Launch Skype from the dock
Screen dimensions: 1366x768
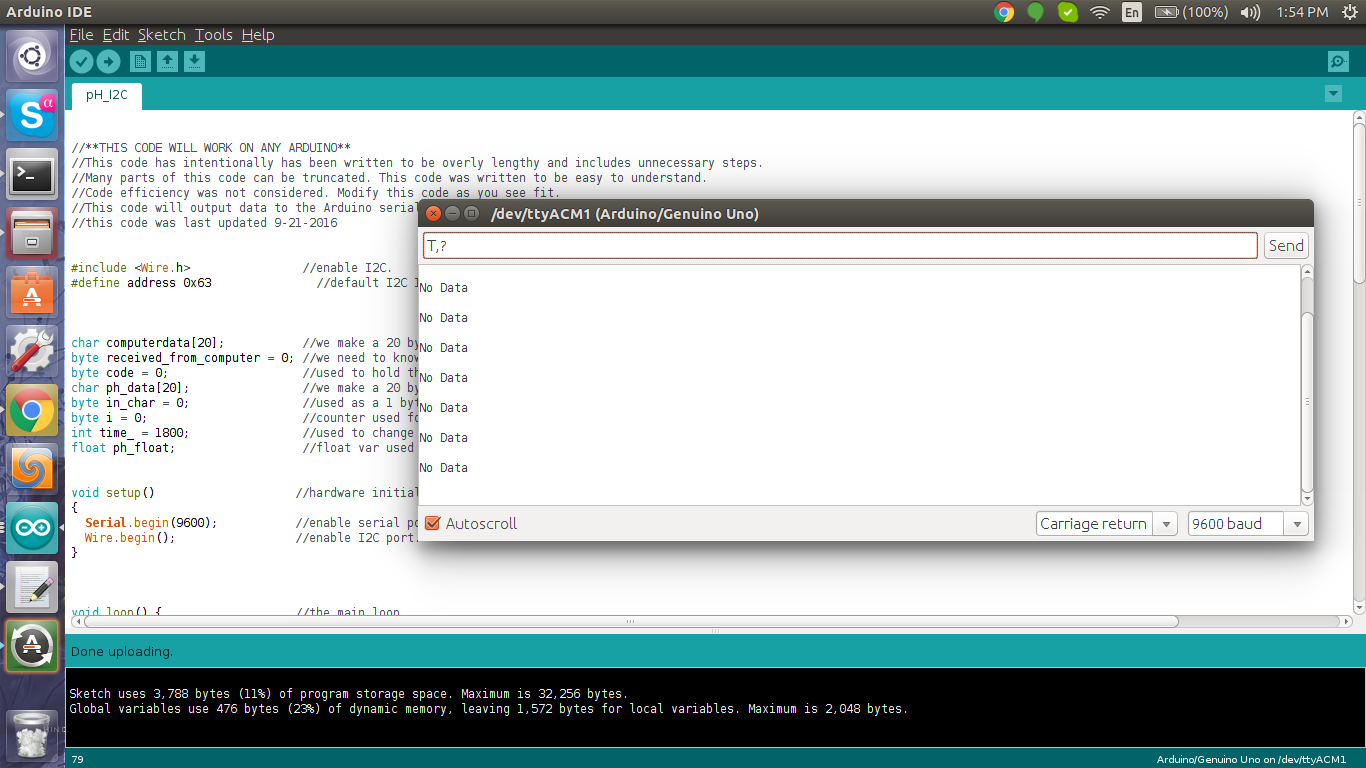[32, 115]
